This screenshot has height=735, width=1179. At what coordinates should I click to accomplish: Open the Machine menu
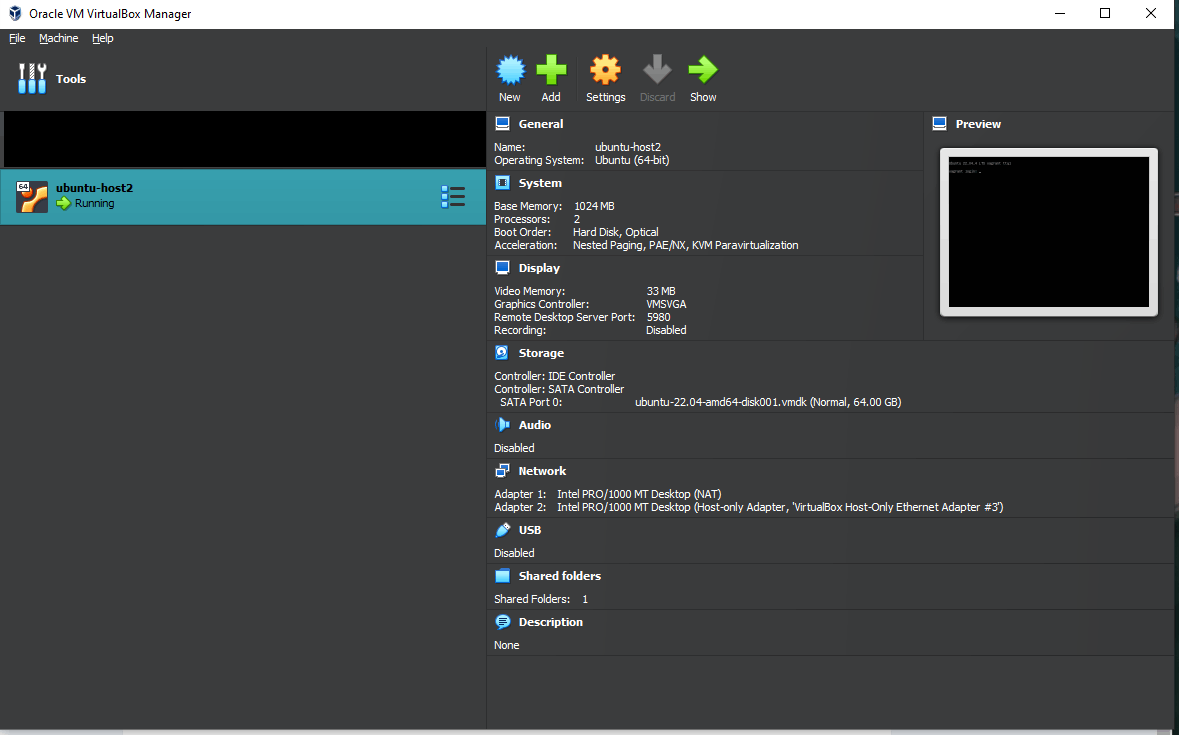(x=58, y=38)
